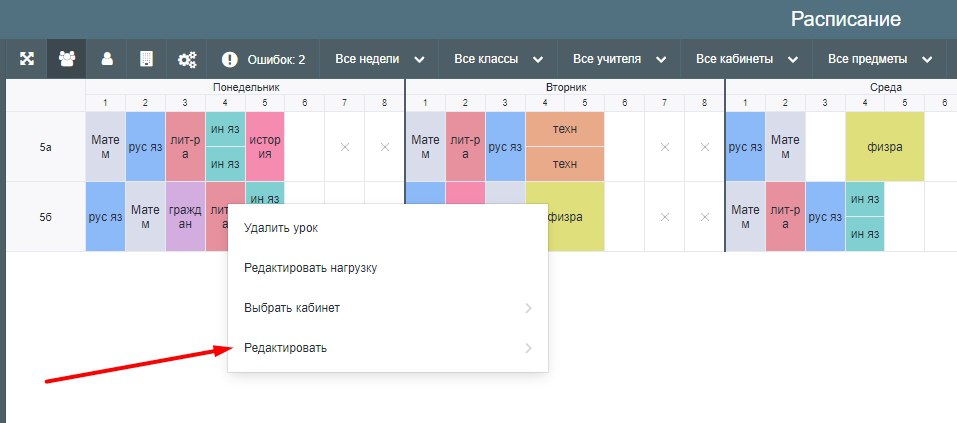
Task: Click the X mark in 5а Tuesday period 8
Action: tap(704, 147)
